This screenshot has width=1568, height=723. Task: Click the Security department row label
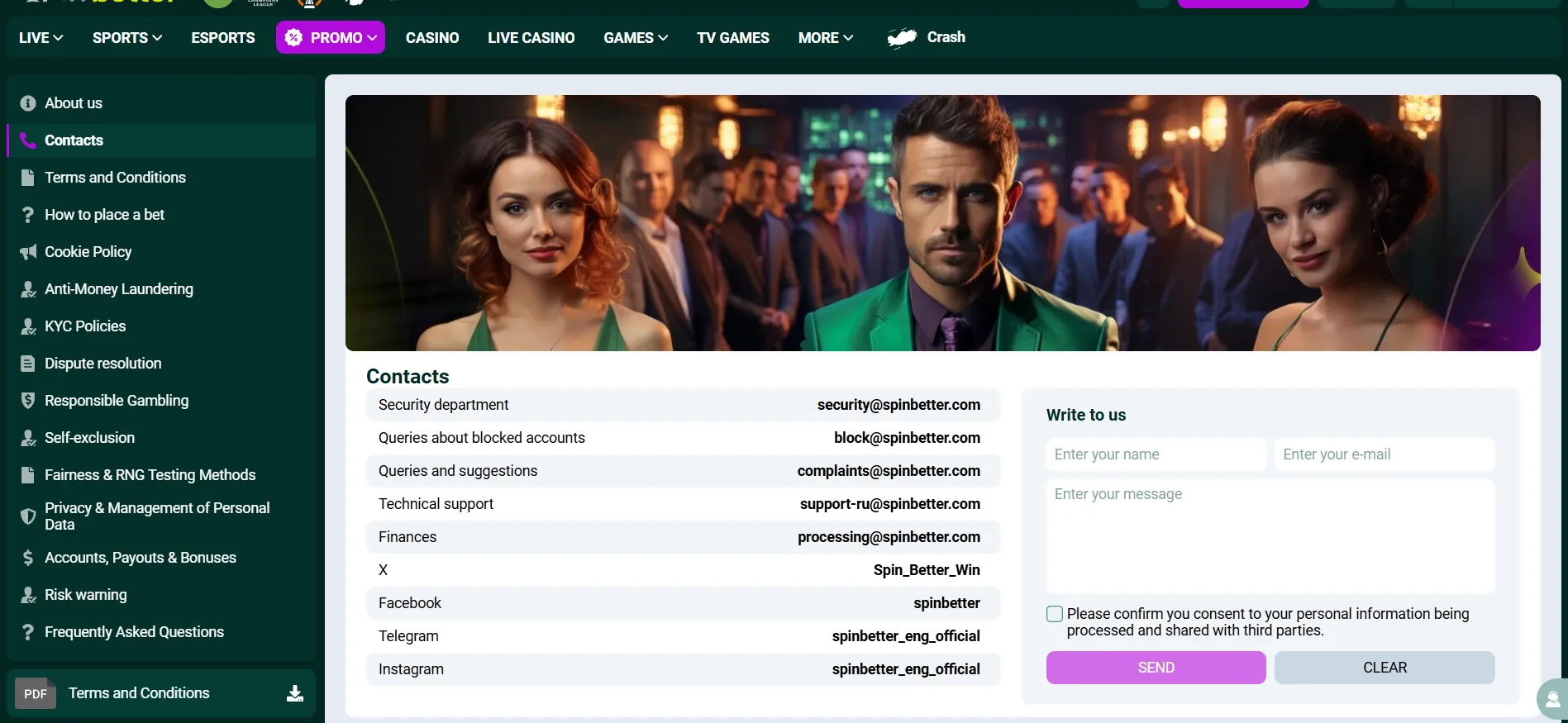coord(443,405)
